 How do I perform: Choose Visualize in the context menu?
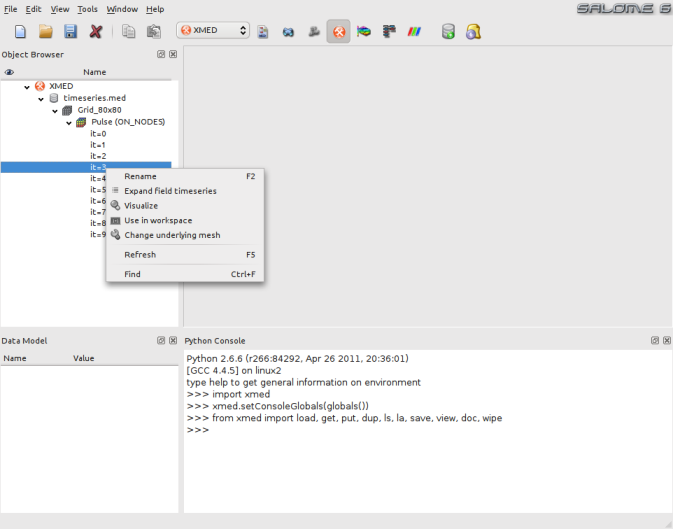click(185, 206)
